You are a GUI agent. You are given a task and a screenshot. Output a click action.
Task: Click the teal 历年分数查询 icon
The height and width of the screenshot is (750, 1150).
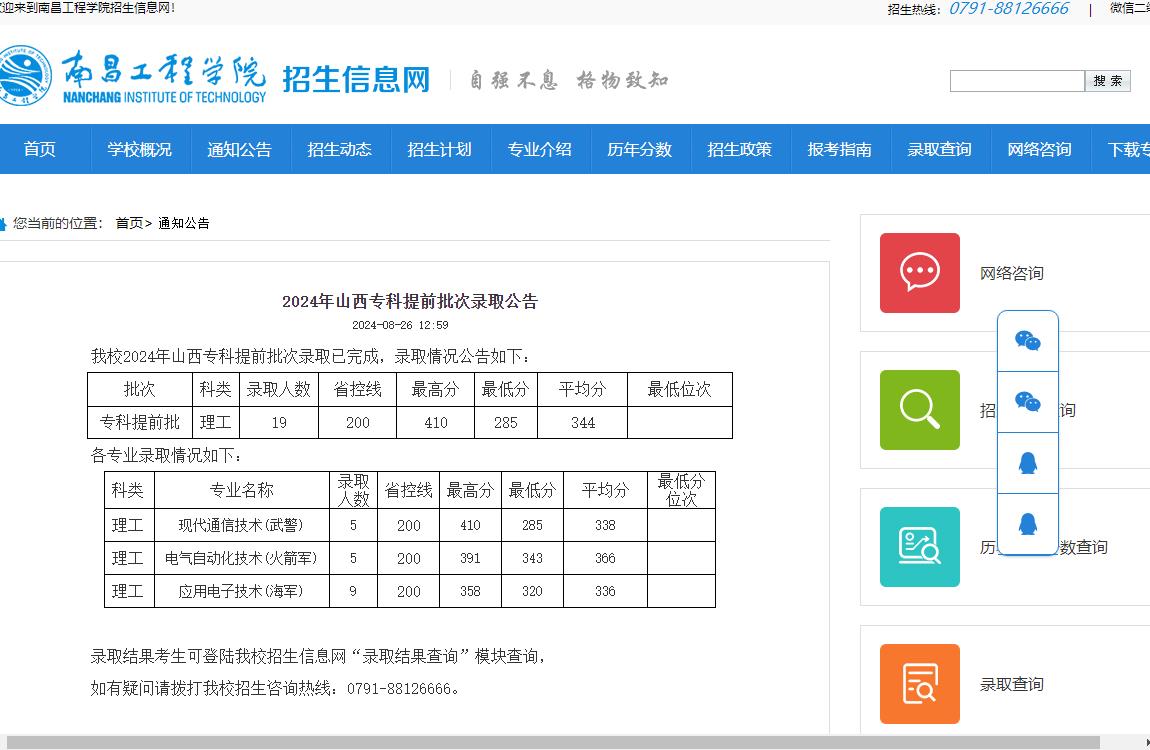point(919,547)
